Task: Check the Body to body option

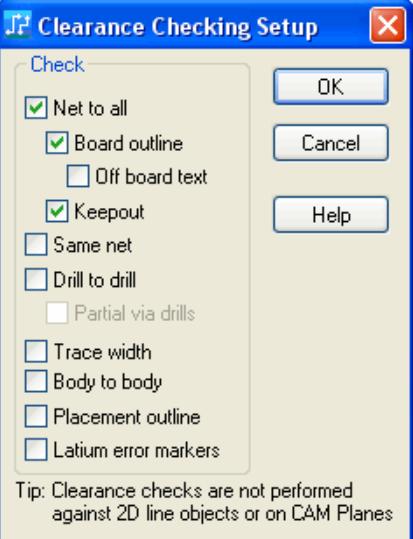Action: (36, 381)
